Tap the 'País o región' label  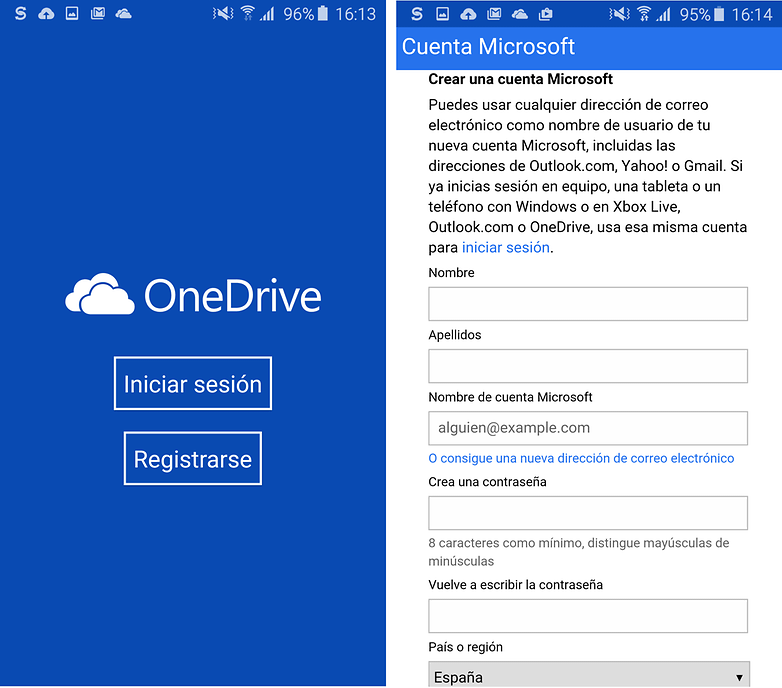(465, 647)
